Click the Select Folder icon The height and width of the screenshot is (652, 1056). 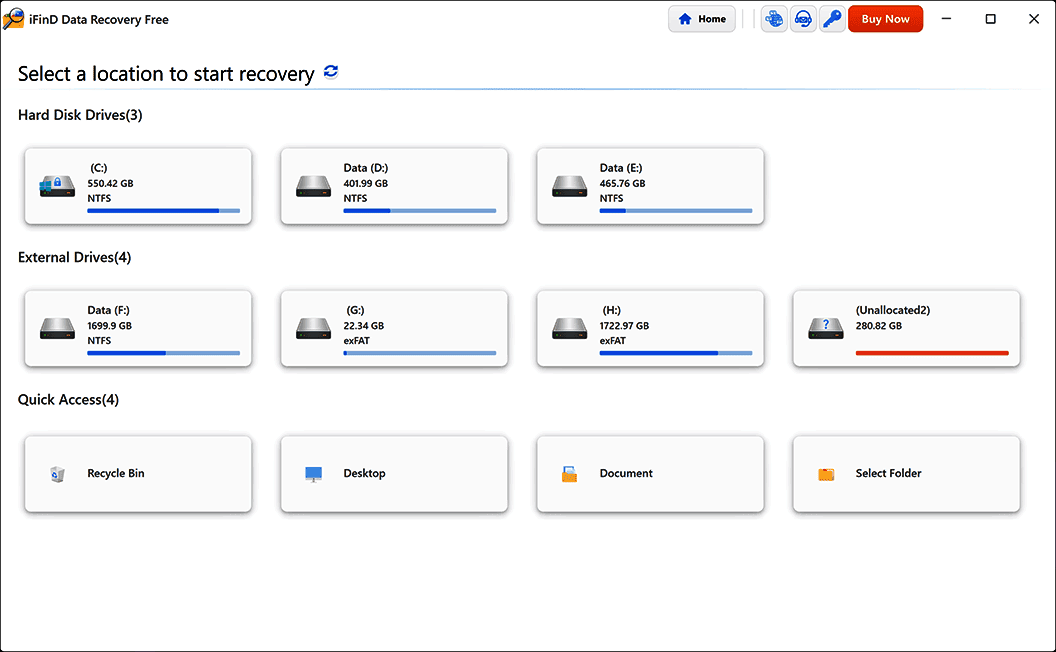pyautogui.click(x=826, y=474)
